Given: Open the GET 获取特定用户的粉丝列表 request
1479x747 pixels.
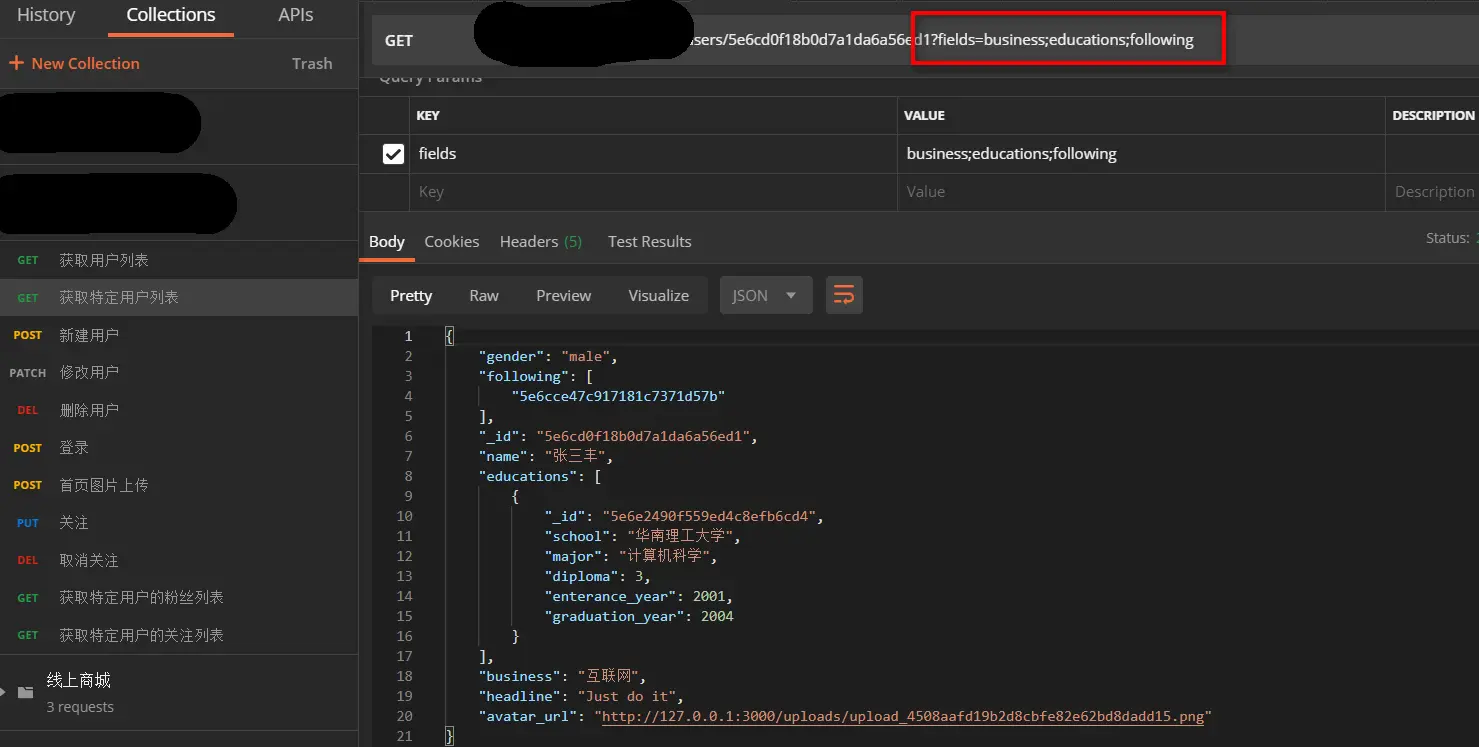Looking at the screenshot, I should [179, 597].
